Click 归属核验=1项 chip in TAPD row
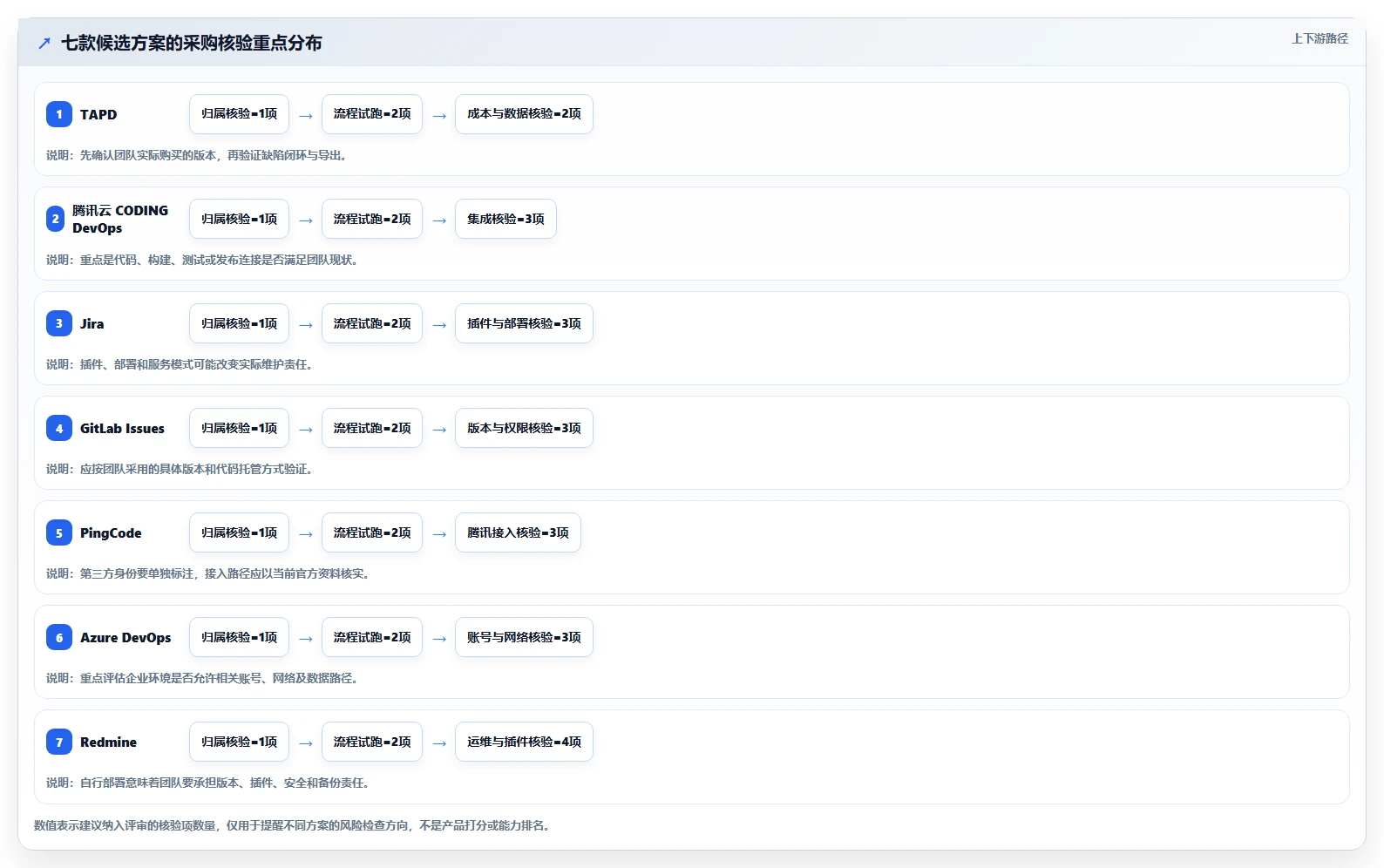Image resolution: width=1384 pixels, height=868 pixels. click(239, 114)
